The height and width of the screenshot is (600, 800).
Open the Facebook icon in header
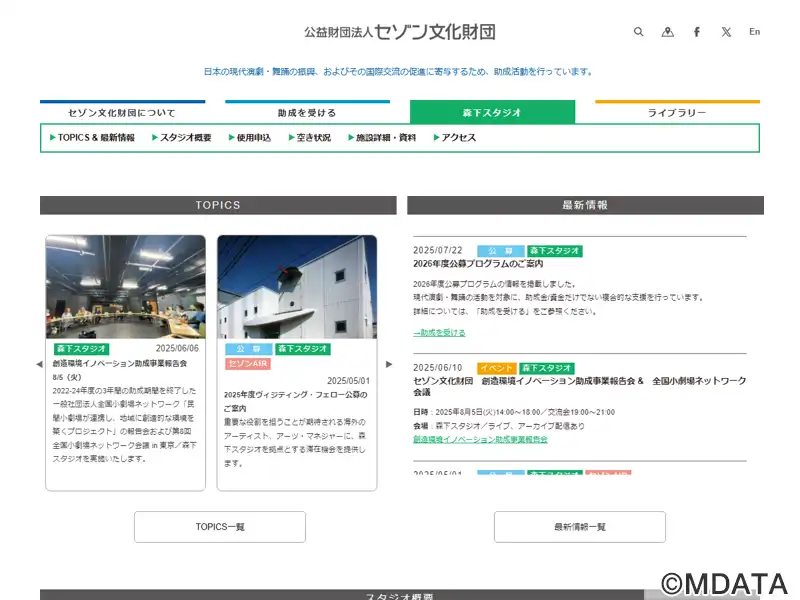tap(697, 32)
